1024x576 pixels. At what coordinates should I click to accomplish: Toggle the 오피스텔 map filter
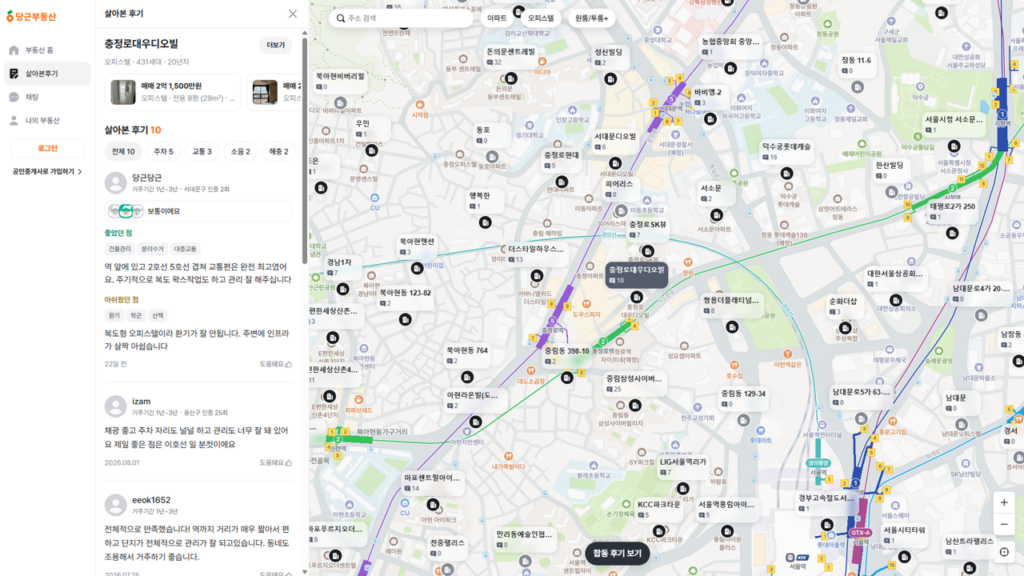(x=540, y=18)
